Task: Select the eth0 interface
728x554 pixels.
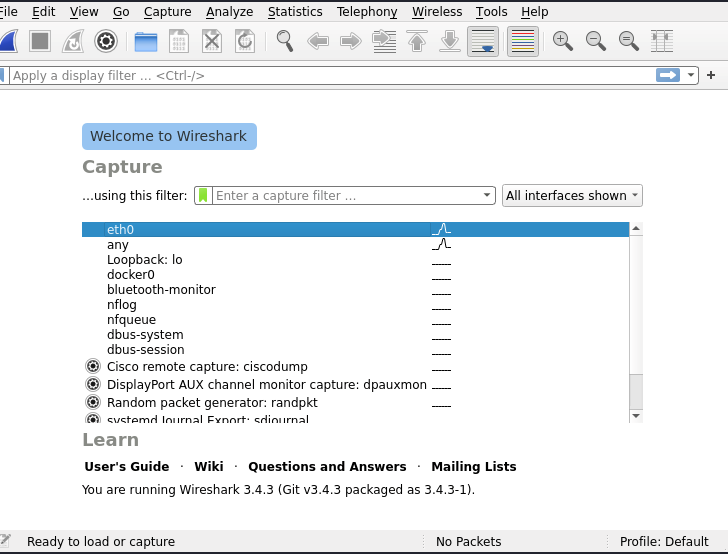Action: [x=356, y=229]
